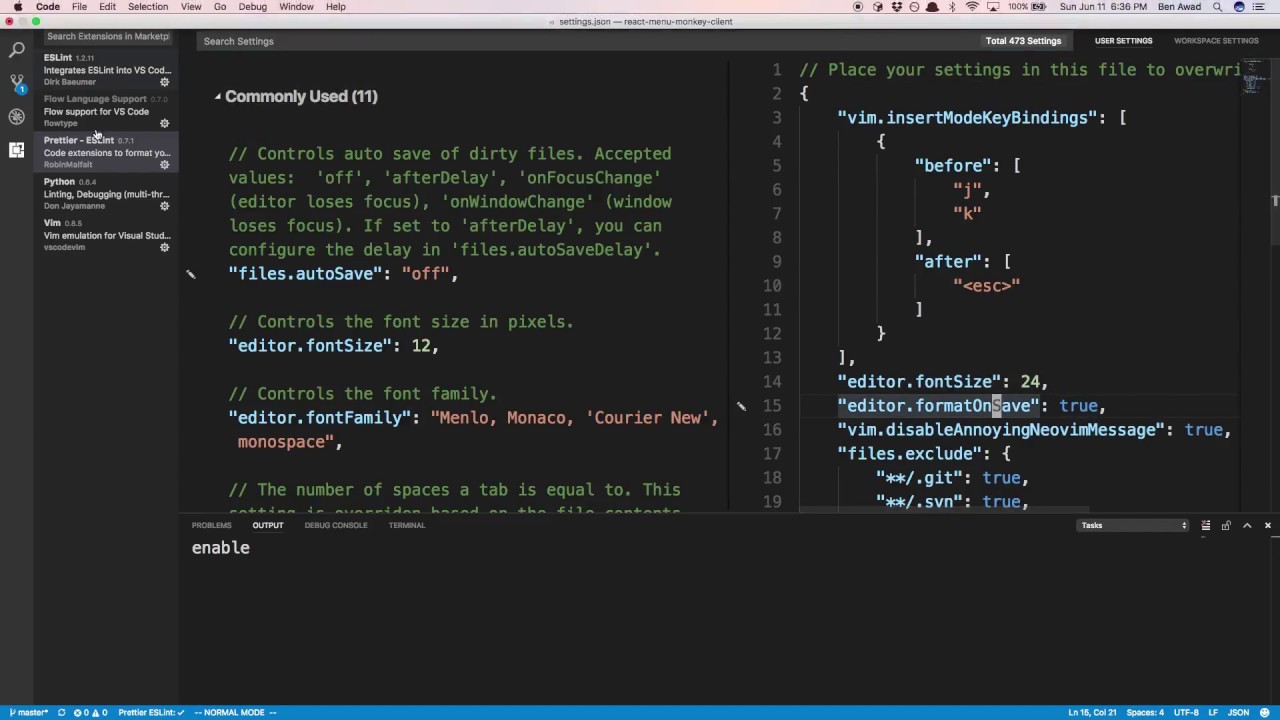The width and height of the screenshot is (1280, 720).
Task: Close the bottom panel
Action: 1267,525
